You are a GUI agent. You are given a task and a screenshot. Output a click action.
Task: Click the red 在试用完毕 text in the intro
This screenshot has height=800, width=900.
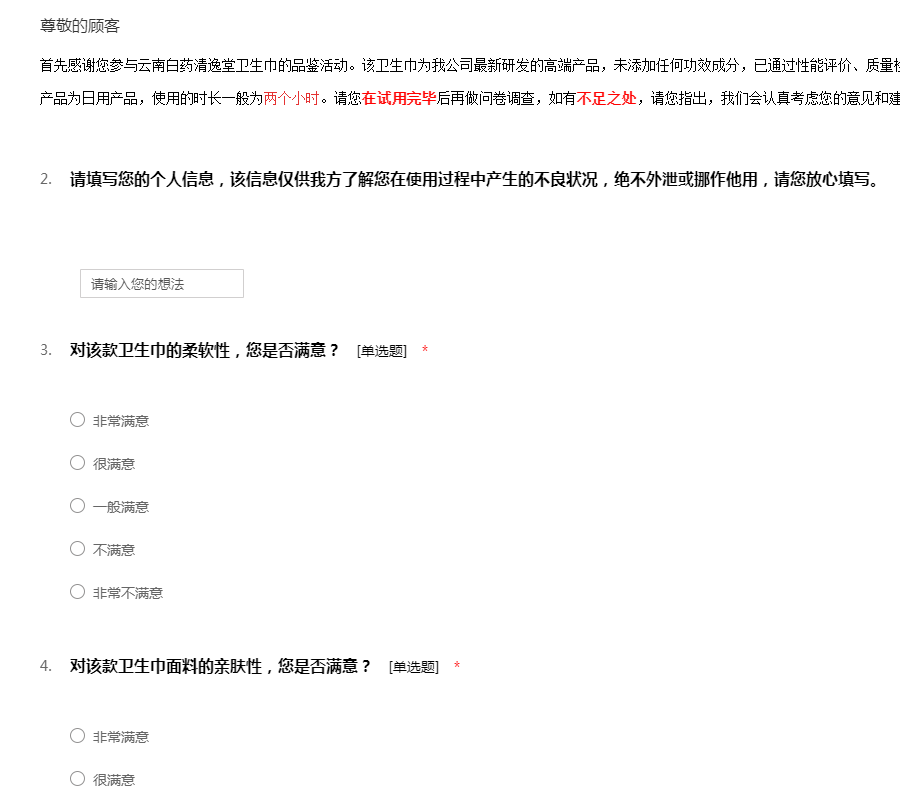click(x=399, y=99)
